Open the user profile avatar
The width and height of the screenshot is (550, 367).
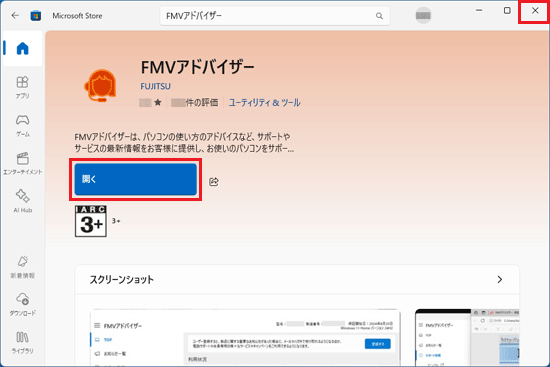(x=423, y=15)
